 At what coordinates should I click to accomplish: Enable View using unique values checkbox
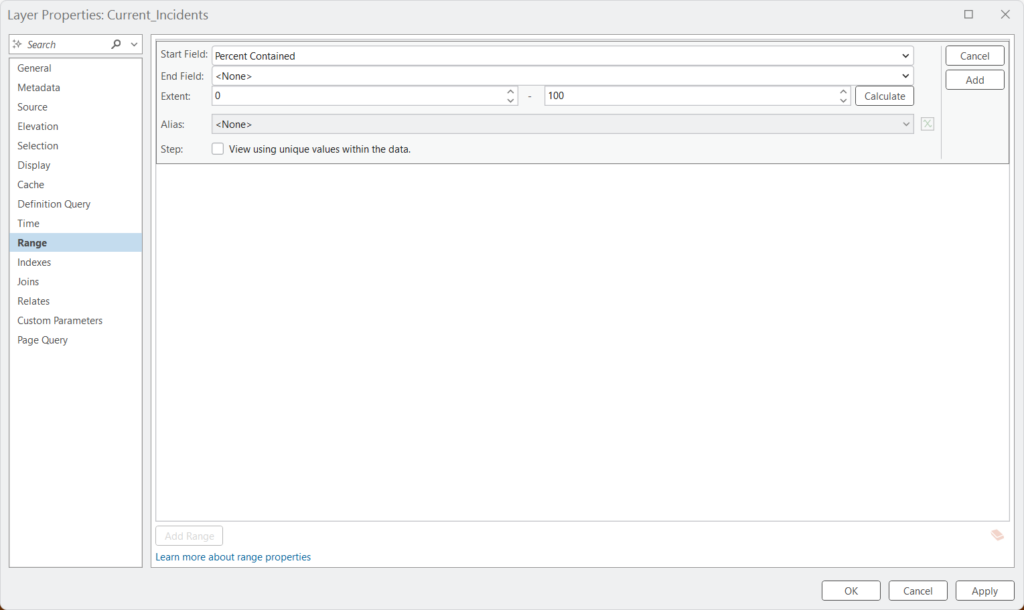tap(217, 149)
